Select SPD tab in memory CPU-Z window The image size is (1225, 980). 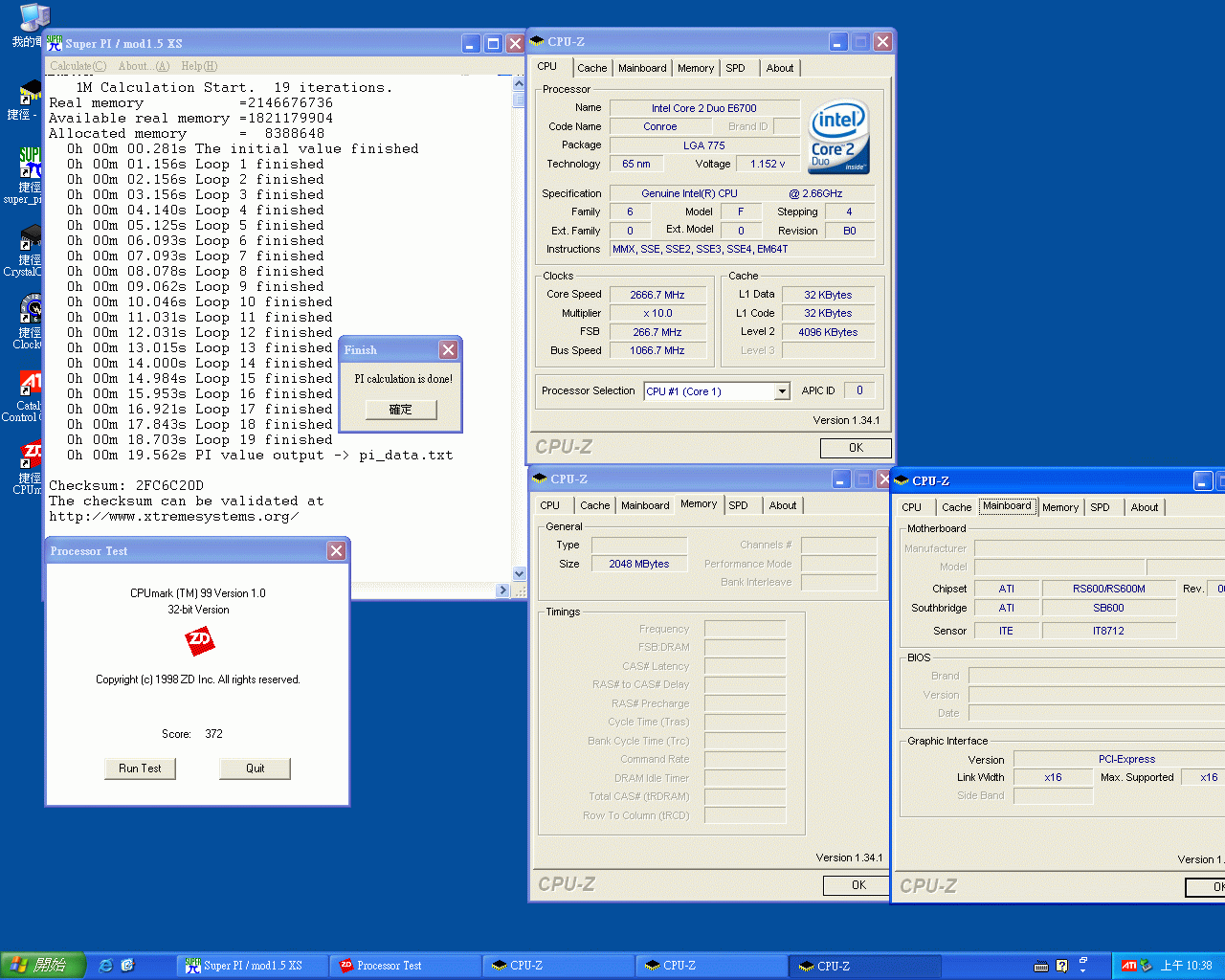pos(738,505)
